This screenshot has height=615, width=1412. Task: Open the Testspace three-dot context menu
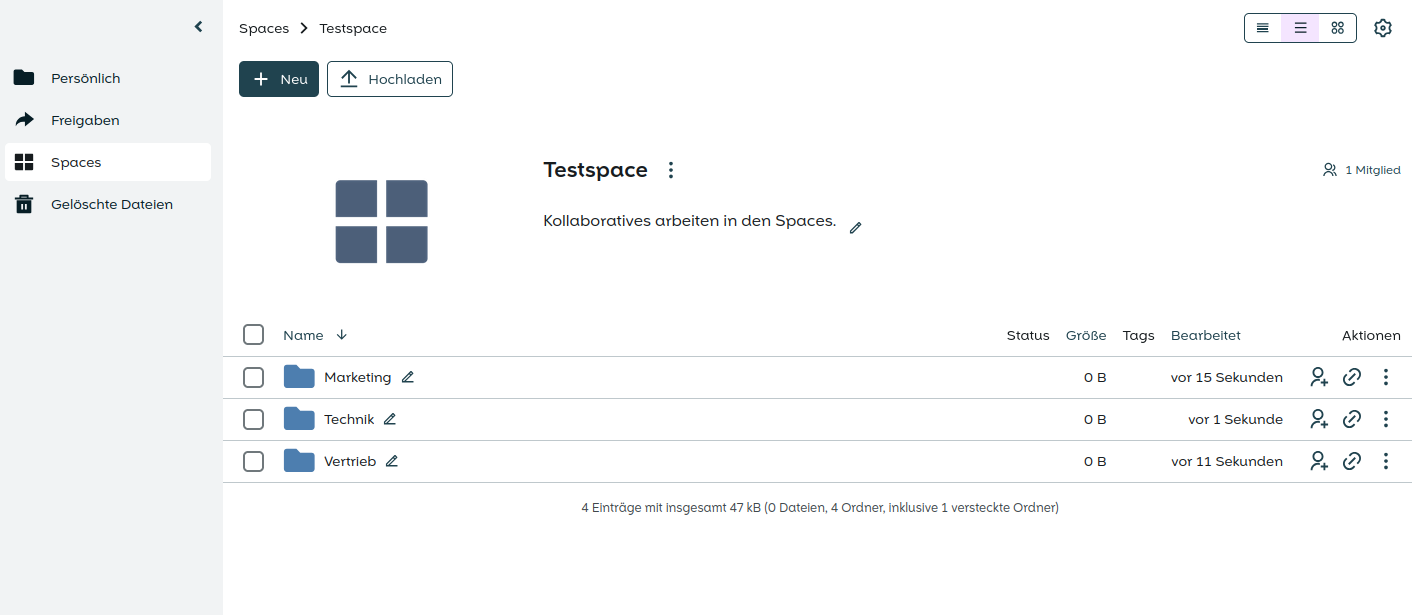pos(671,170)
